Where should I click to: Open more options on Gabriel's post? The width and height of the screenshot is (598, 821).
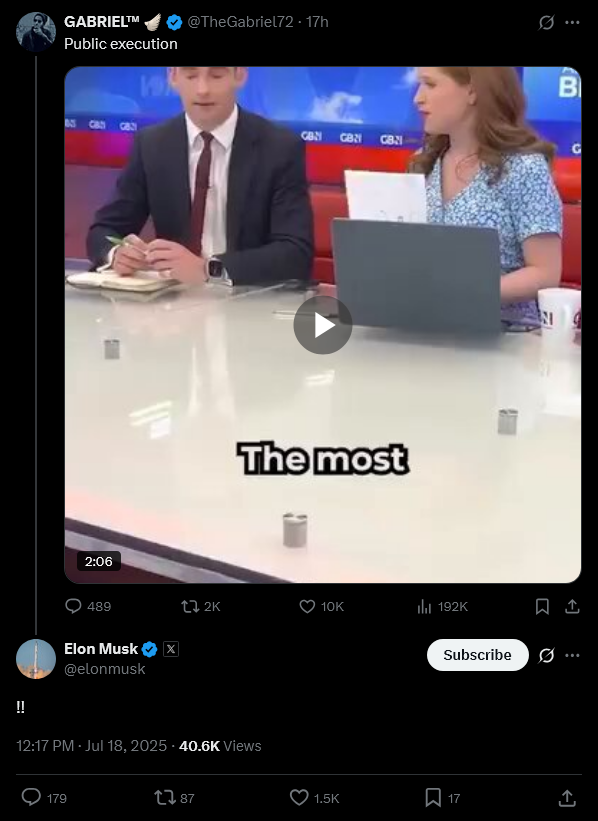pos(572,23)
